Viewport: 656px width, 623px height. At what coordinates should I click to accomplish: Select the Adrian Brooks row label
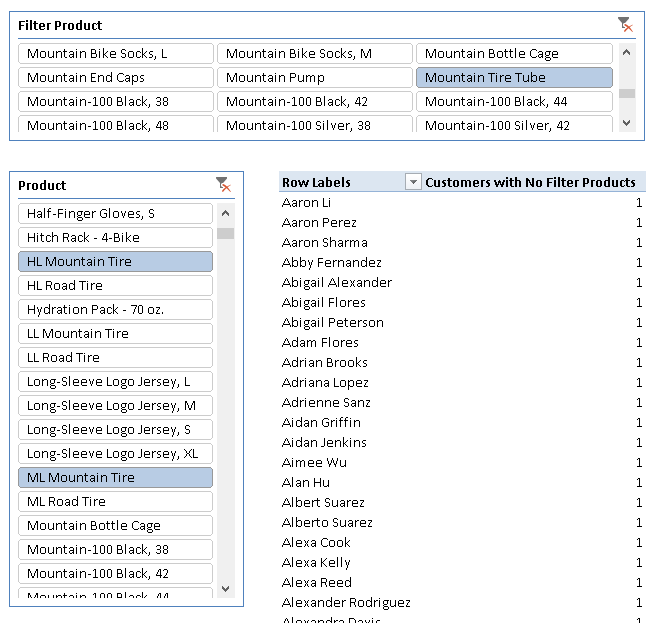pos(325,362)
